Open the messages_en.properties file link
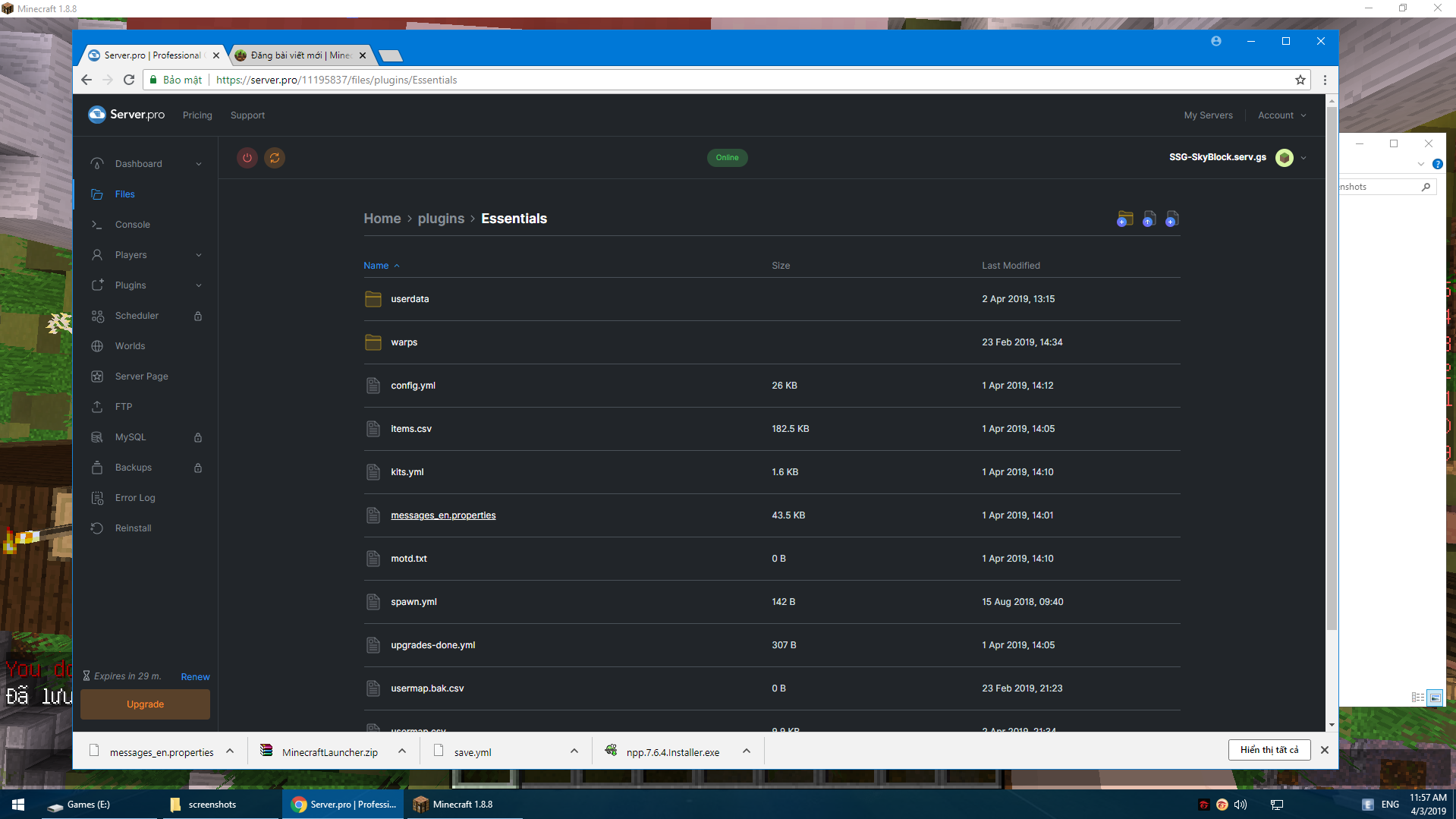This screenshot has height=819, width=1456. 443,515
